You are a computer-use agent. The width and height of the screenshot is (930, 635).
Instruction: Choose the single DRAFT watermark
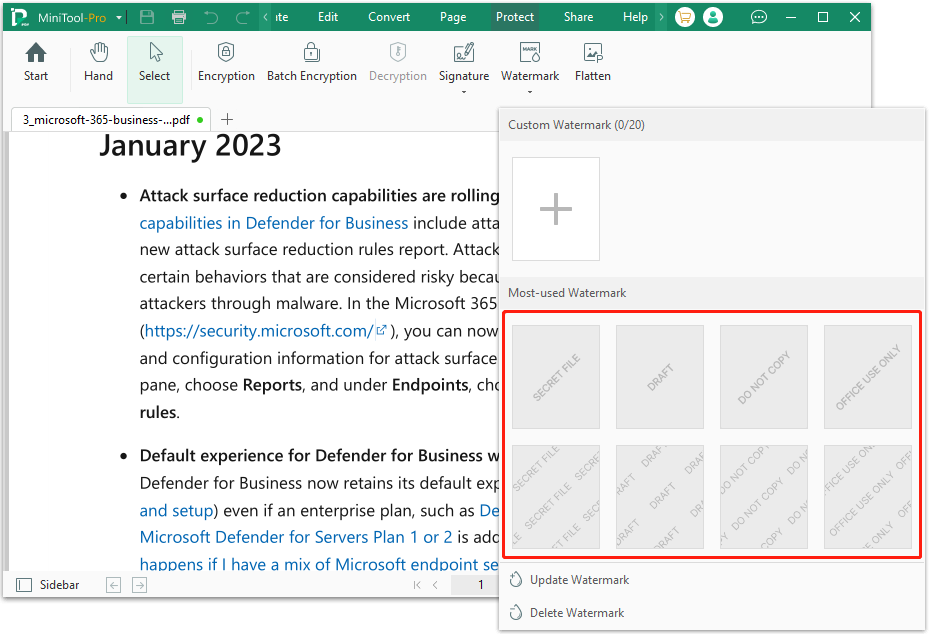click(x=660, y=376)
